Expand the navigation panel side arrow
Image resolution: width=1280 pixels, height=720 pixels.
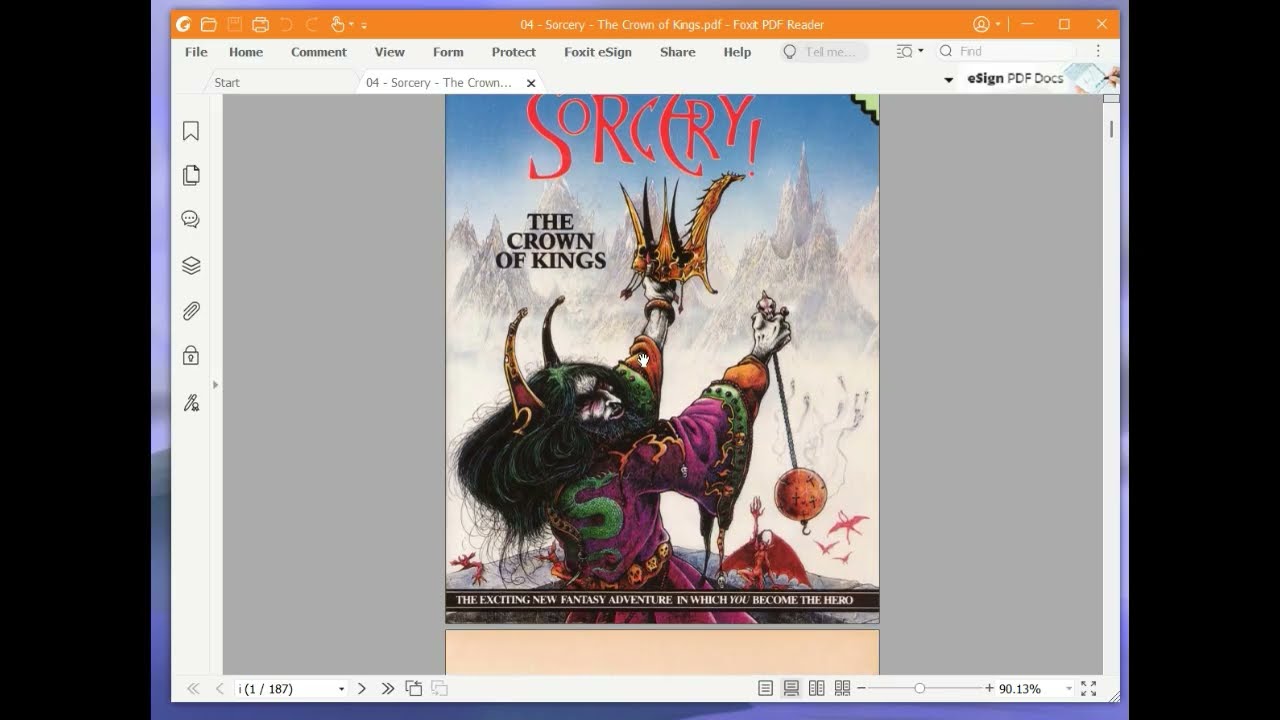coord(215,385)
